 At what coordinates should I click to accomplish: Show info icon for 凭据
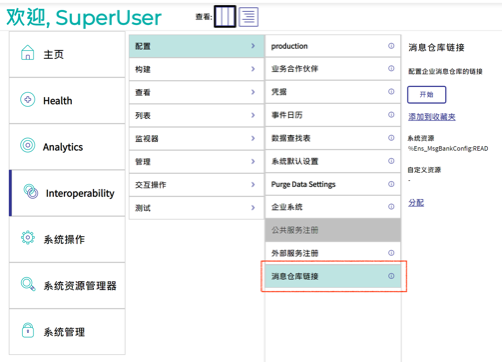(391, 91)
